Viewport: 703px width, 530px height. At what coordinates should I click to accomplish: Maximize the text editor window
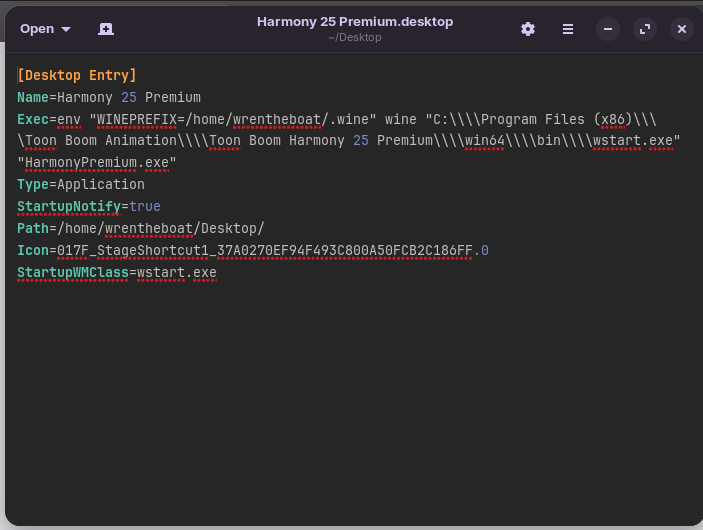pos(645,29)
